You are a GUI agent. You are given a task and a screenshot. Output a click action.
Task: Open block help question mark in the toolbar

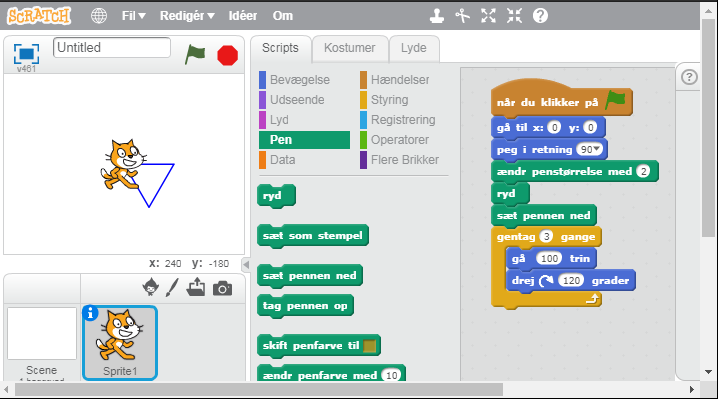click(x=540, y=16)
